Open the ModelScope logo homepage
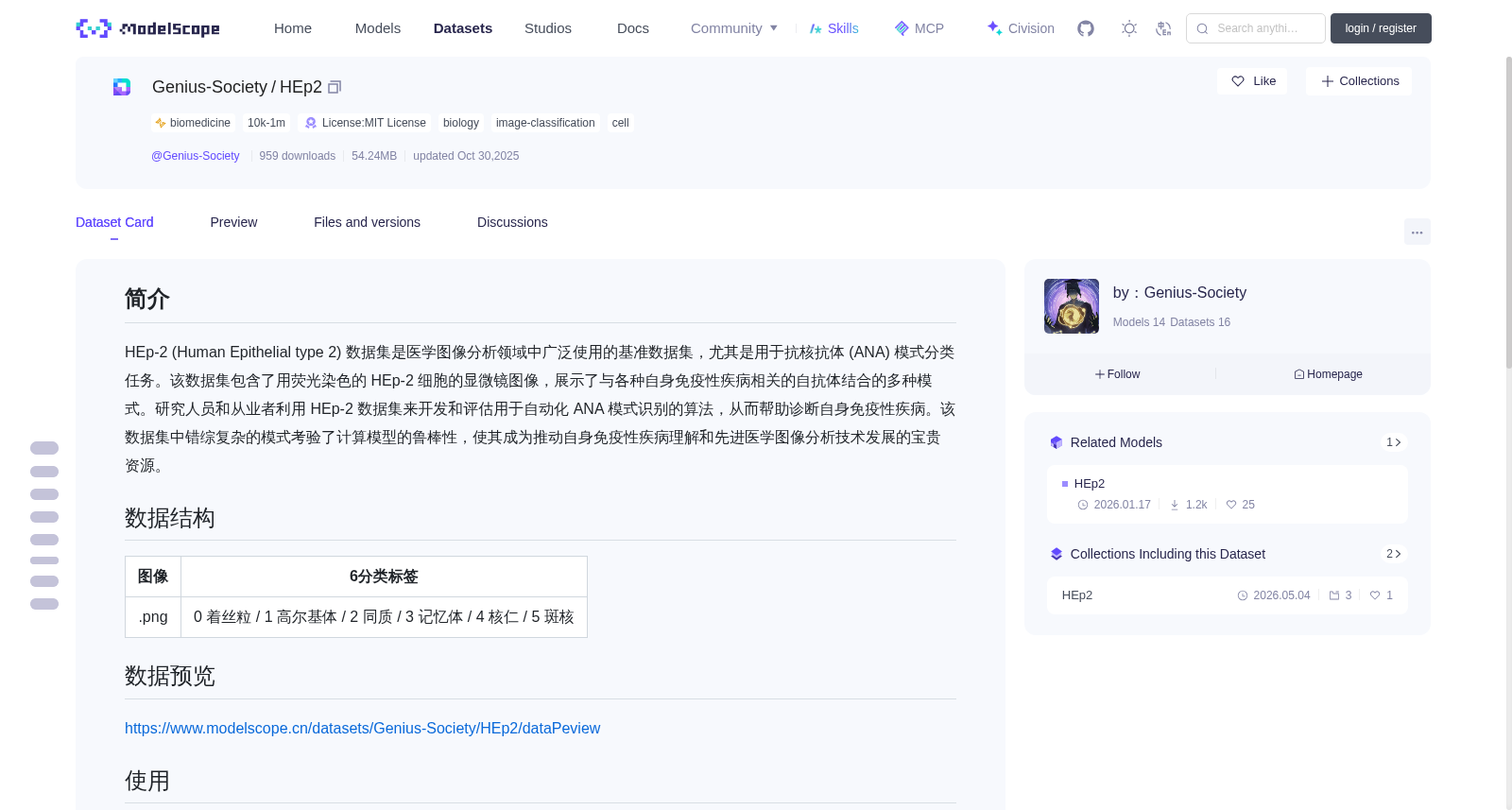The width and height of the screenshot is (1512, 810). (147, 28)
